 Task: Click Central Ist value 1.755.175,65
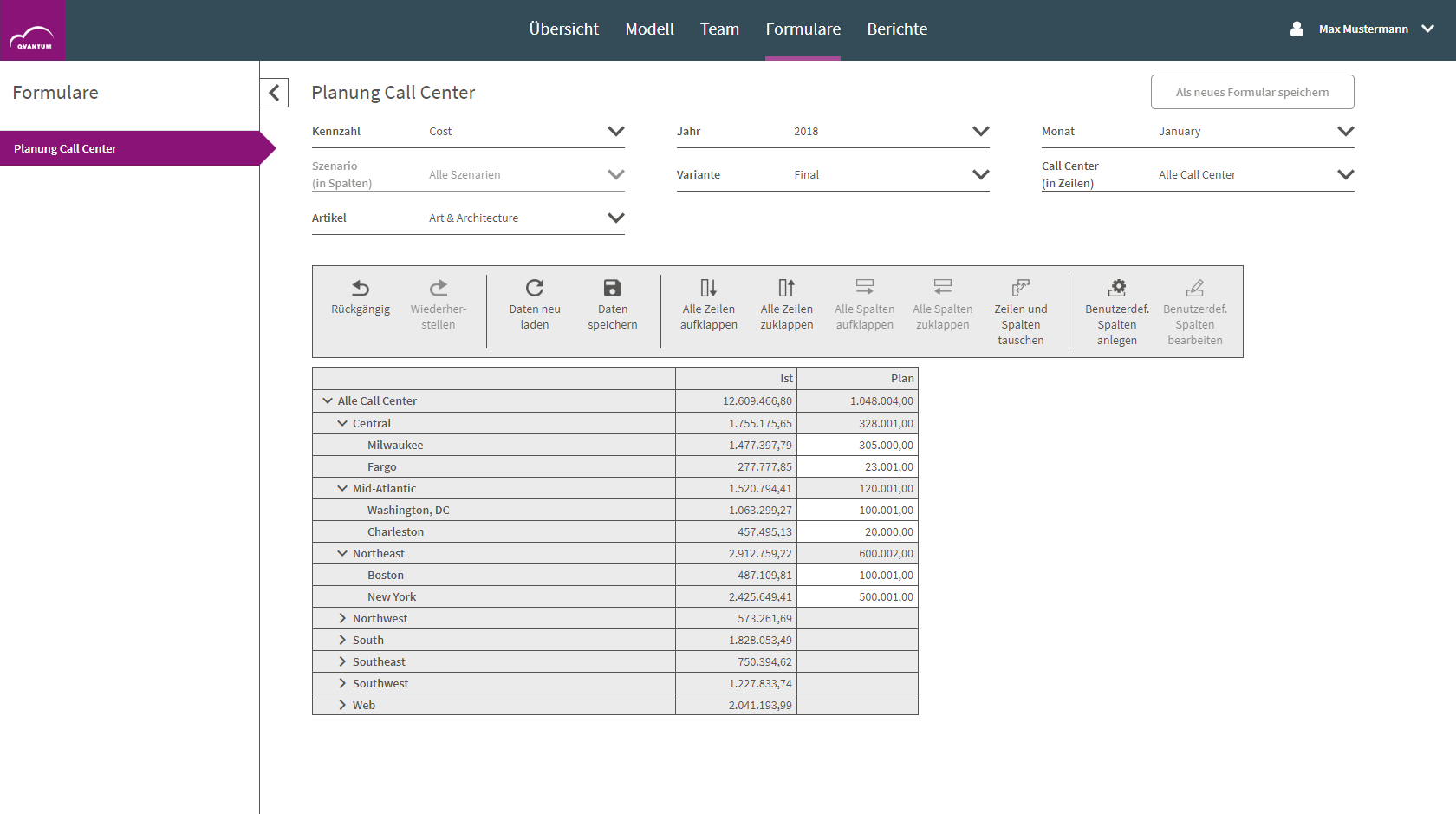point(736,423)
